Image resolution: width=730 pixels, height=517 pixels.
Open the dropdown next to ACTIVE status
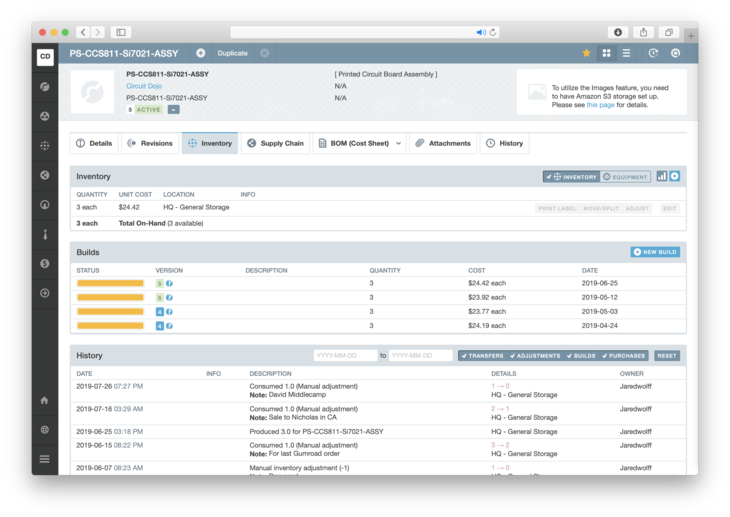(x=173, y=110)
